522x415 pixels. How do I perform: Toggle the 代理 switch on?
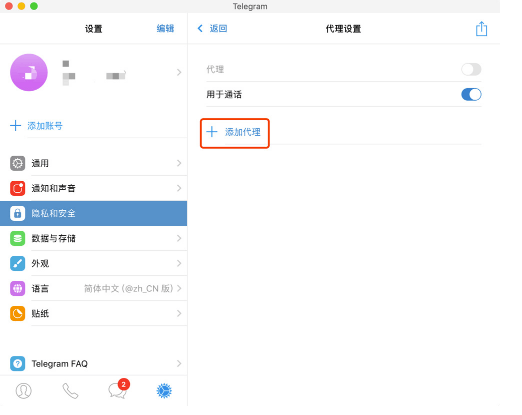coord(471,69)
